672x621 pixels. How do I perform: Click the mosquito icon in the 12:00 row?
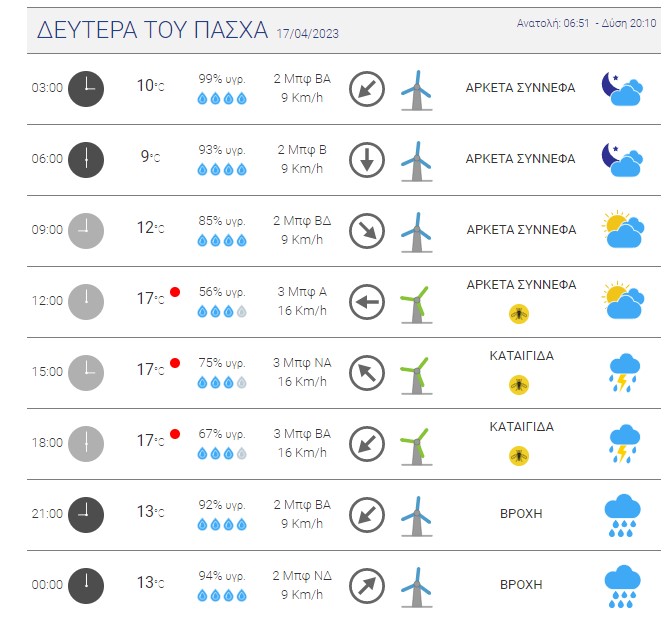(x=519, y=314)
